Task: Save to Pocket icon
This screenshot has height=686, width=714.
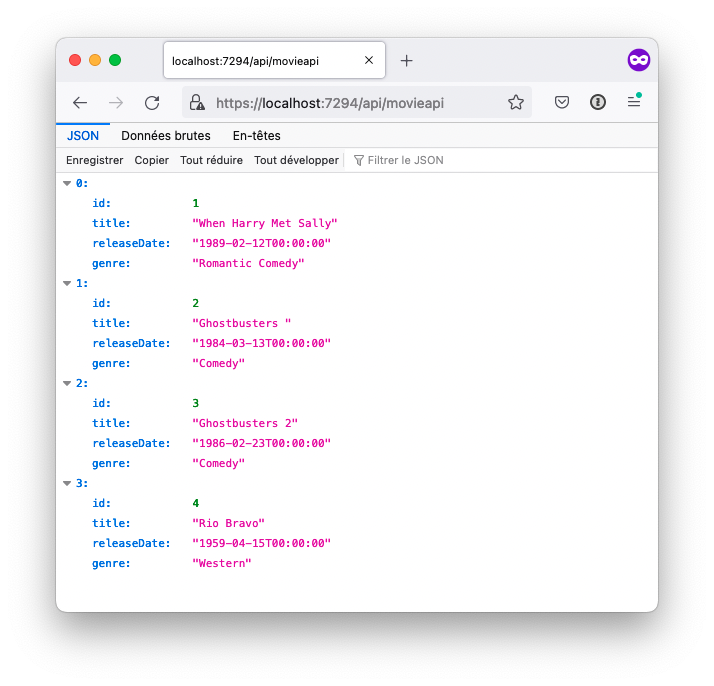Action: click(x=562, y=102)
